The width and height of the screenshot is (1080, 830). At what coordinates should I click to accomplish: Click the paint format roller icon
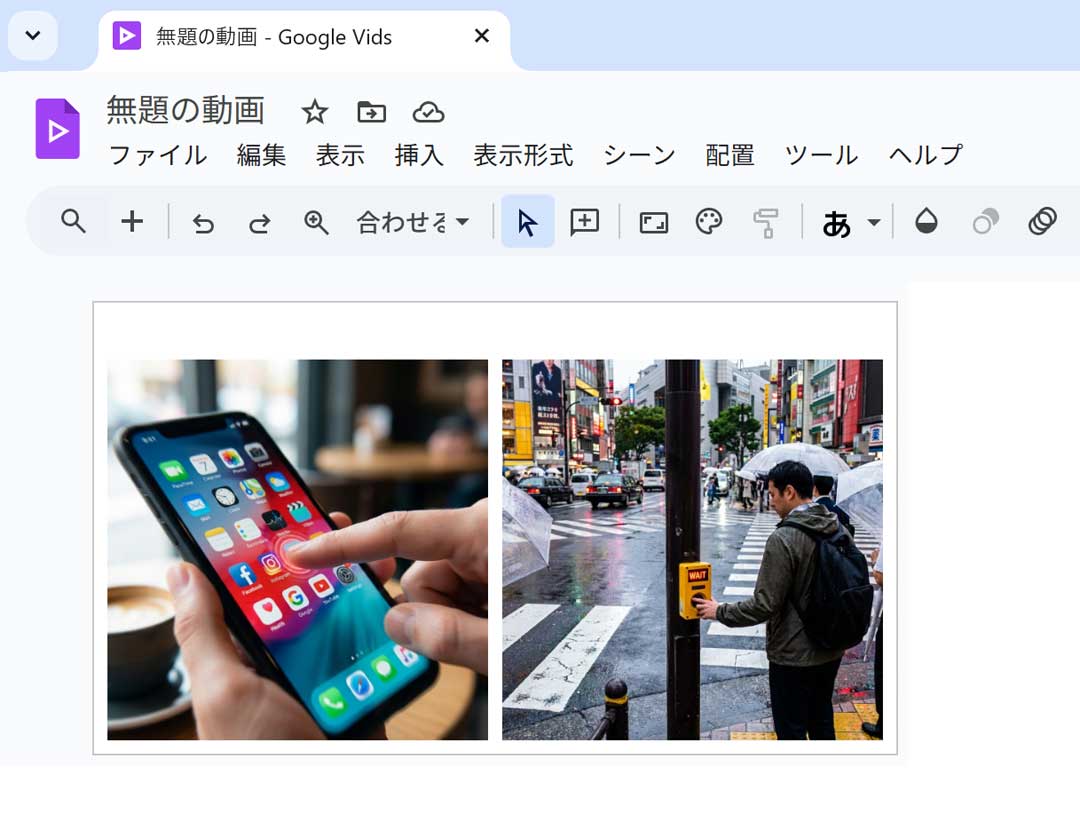[x=766, y=222]
